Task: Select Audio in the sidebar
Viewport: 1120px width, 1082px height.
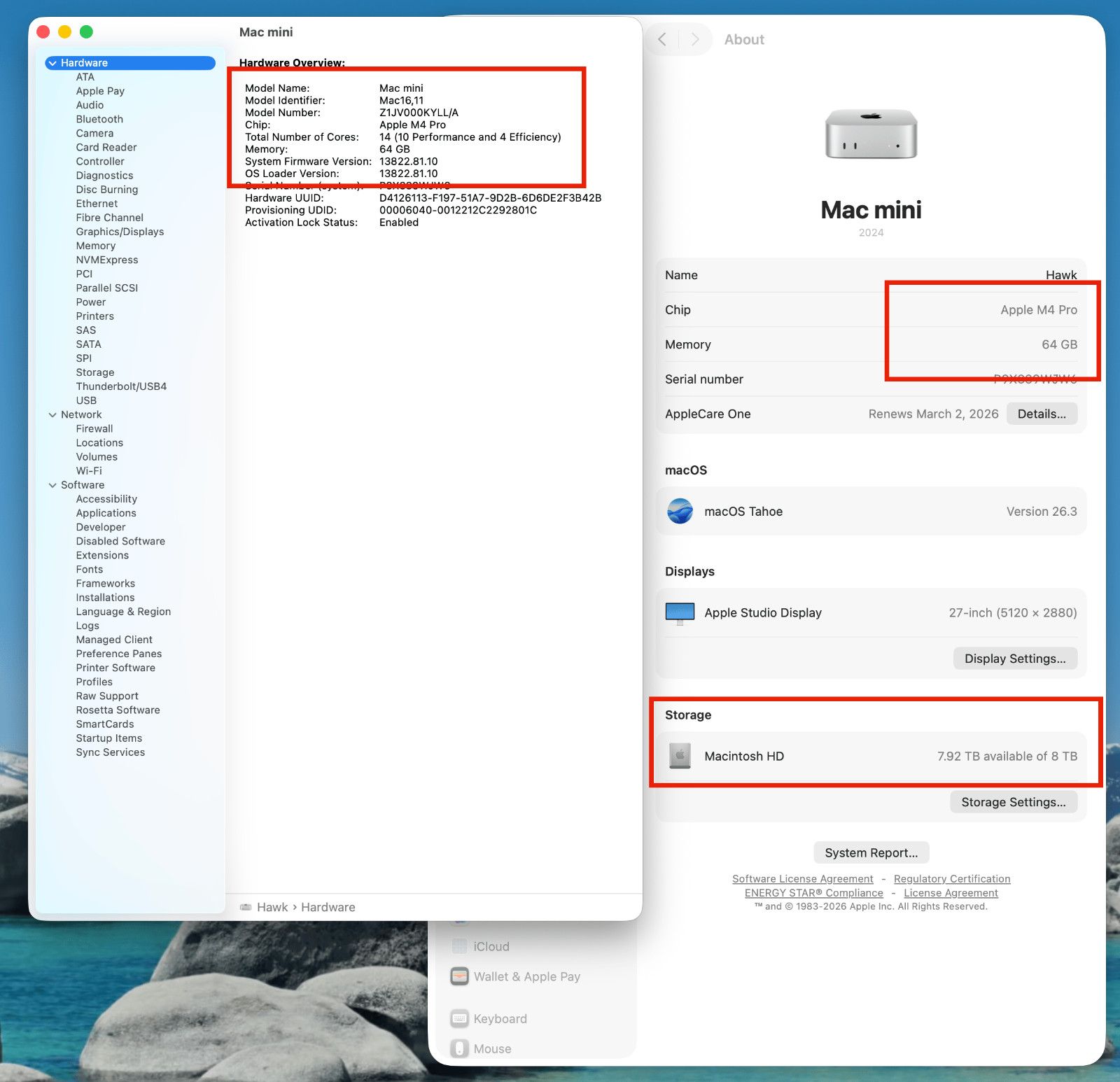Action: point(90,105)
